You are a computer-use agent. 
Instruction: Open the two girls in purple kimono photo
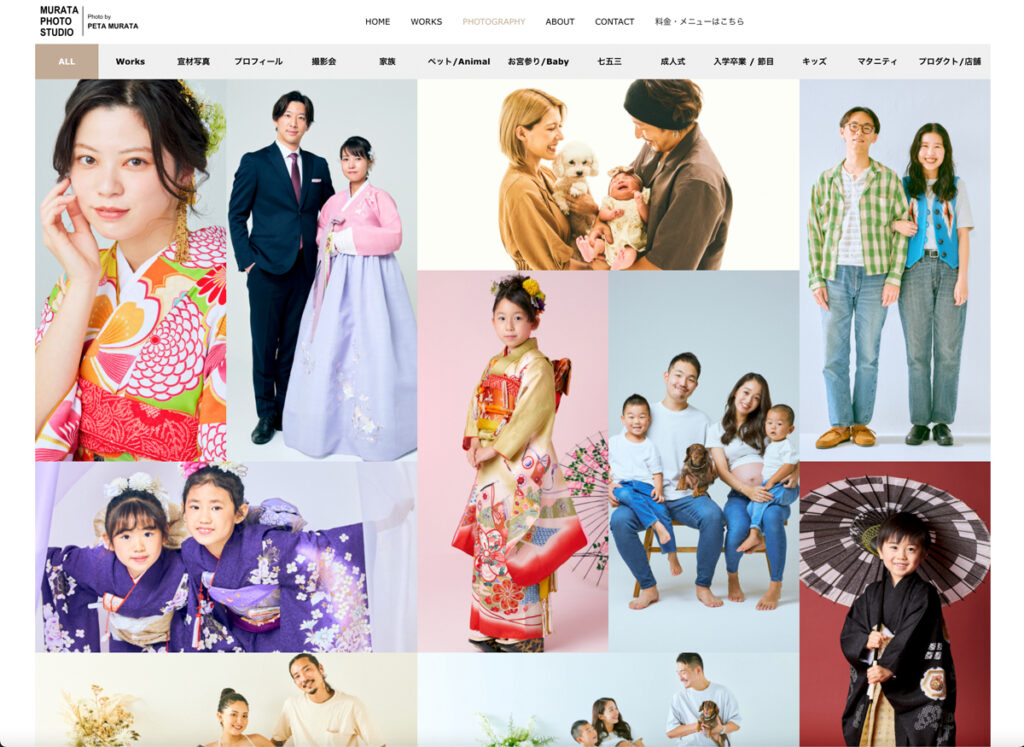226,556
